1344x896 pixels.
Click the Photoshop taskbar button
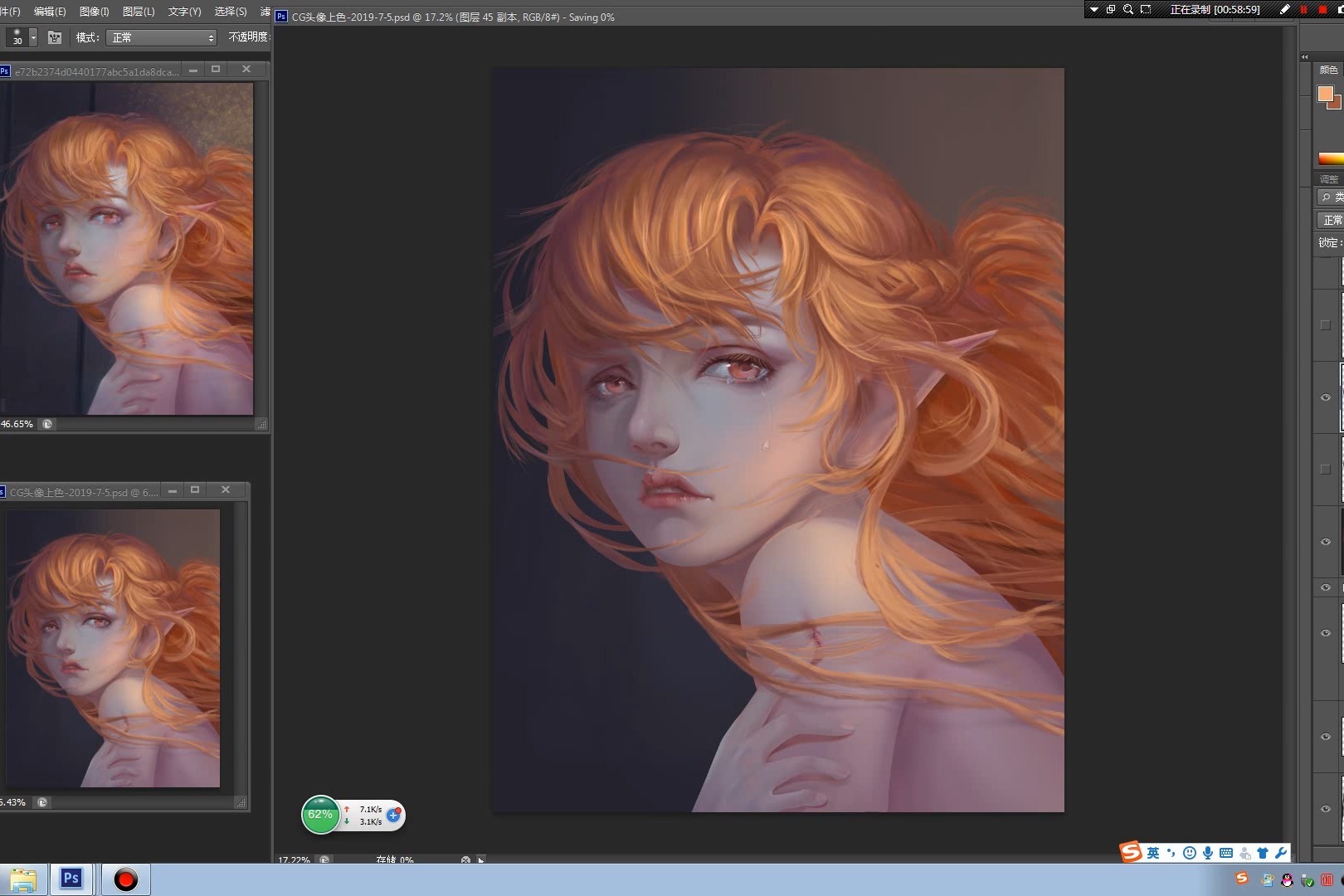pyautogui.click(x=71, y=879)
